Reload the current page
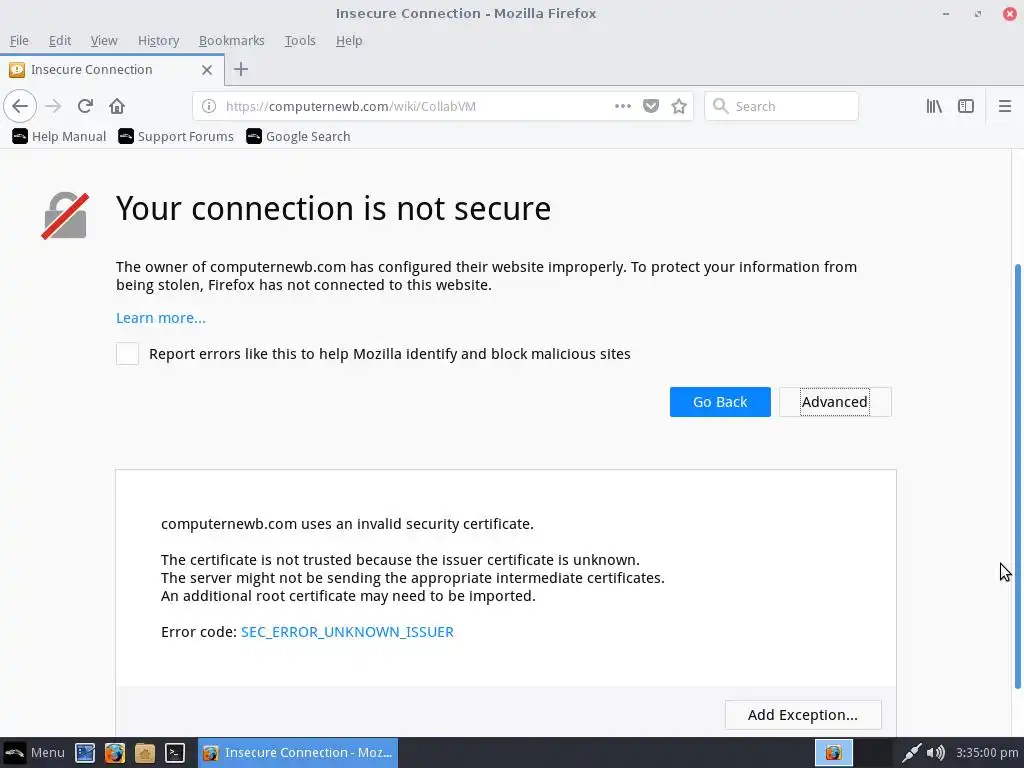 (85, 106)
